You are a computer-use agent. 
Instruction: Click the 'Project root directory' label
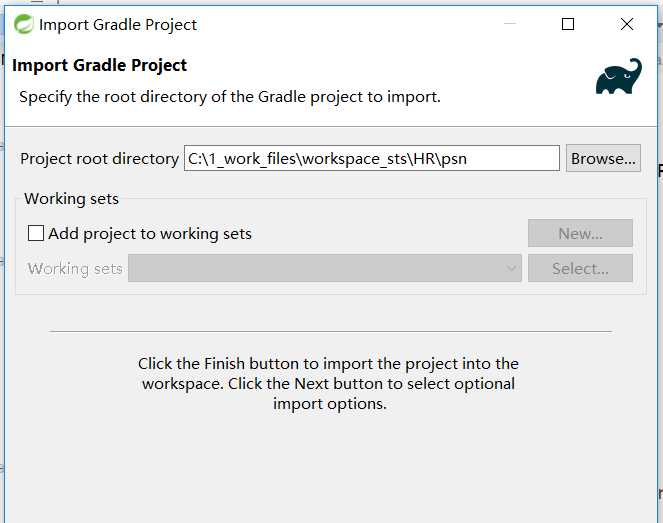coord(99,159)
